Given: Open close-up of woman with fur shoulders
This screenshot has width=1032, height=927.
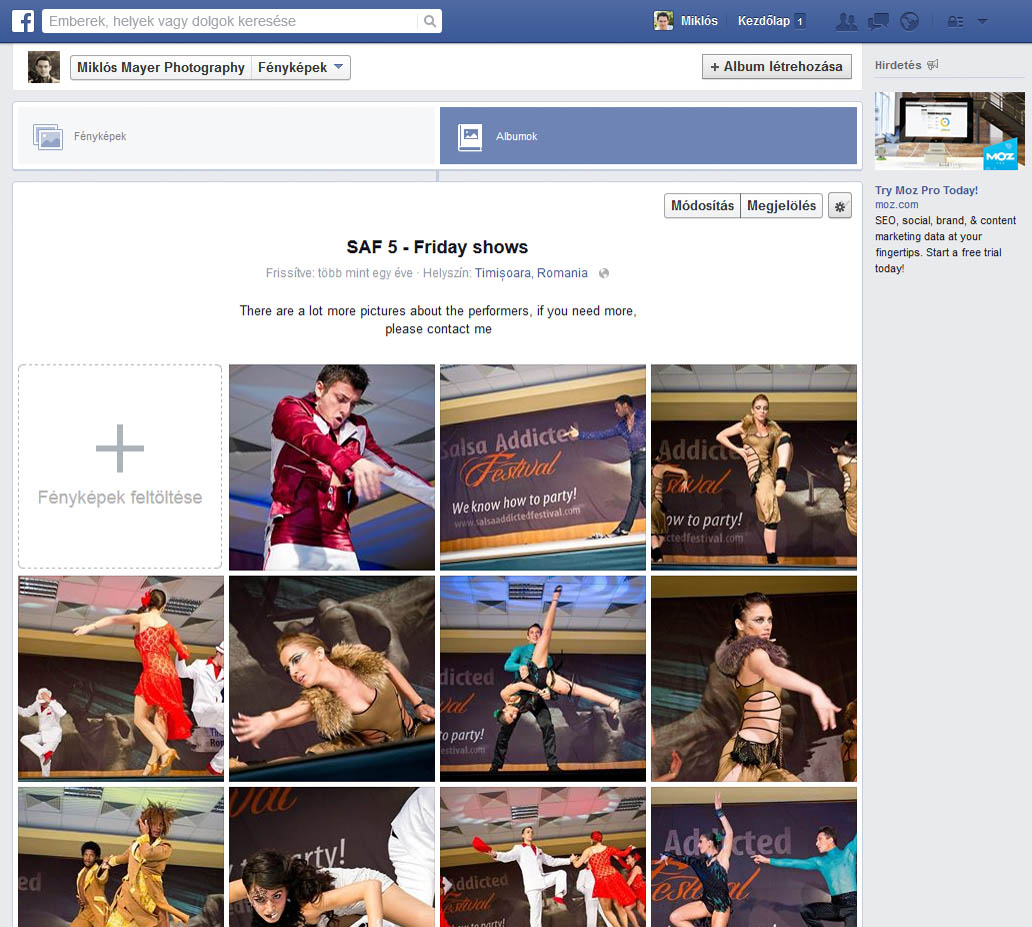Looking at the screenshot, I should (x=332, y=679).
